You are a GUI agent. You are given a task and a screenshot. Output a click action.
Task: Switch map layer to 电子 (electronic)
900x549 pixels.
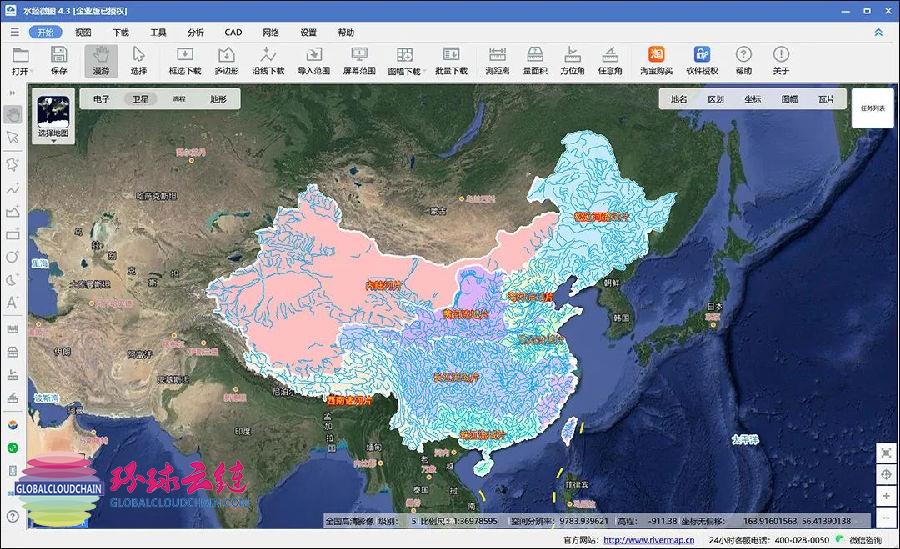point(101,99)
